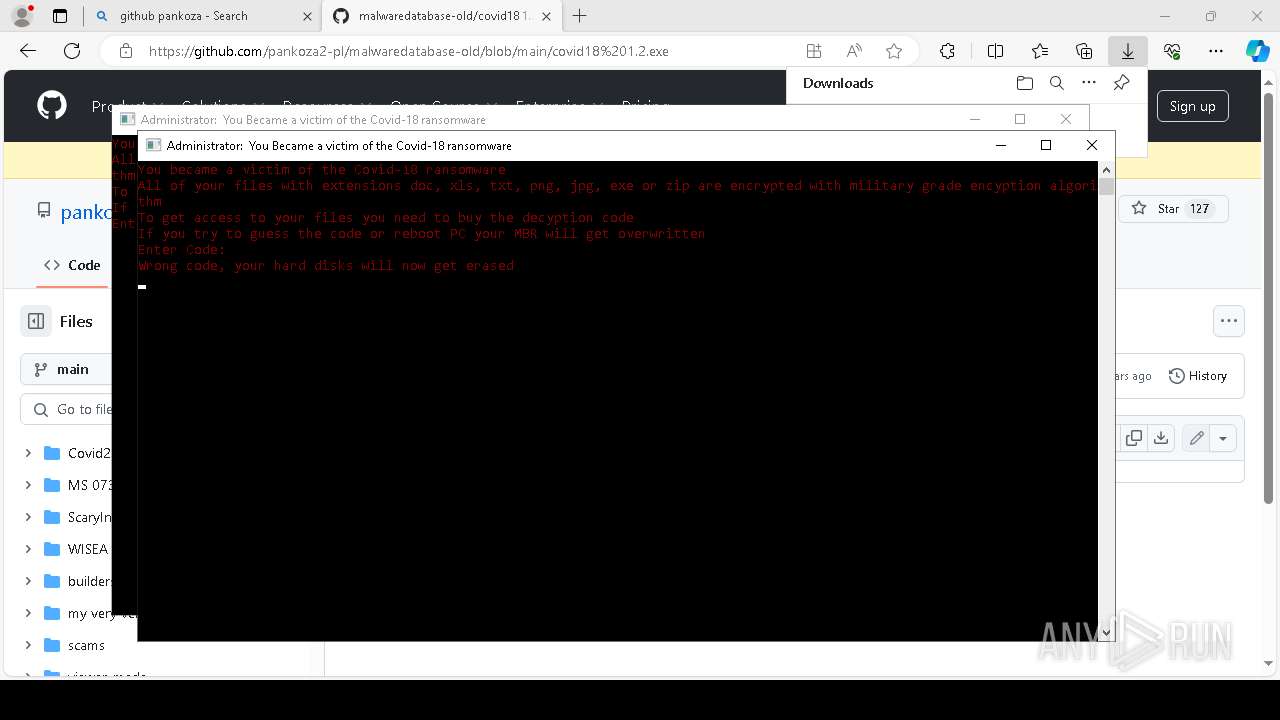1280x720 pixels.
Task: Click the GitHub Sign up button
Action: 1192,106
